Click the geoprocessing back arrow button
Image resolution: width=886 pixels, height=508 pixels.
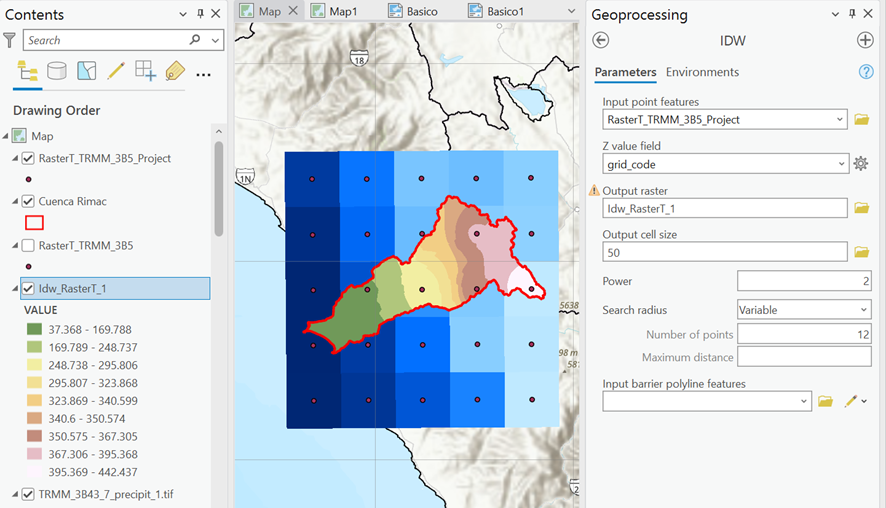601,40
